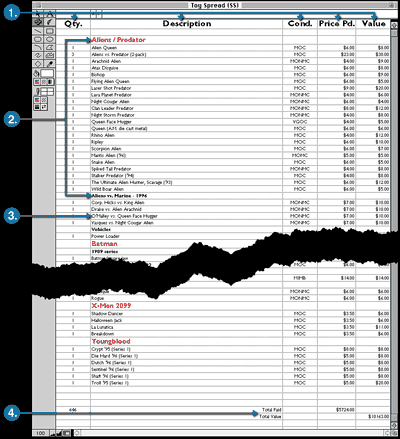The width and height of the screenshot is (400, 439).
Task: Select the Rhino Alien cell
Action: coord(187,135)
